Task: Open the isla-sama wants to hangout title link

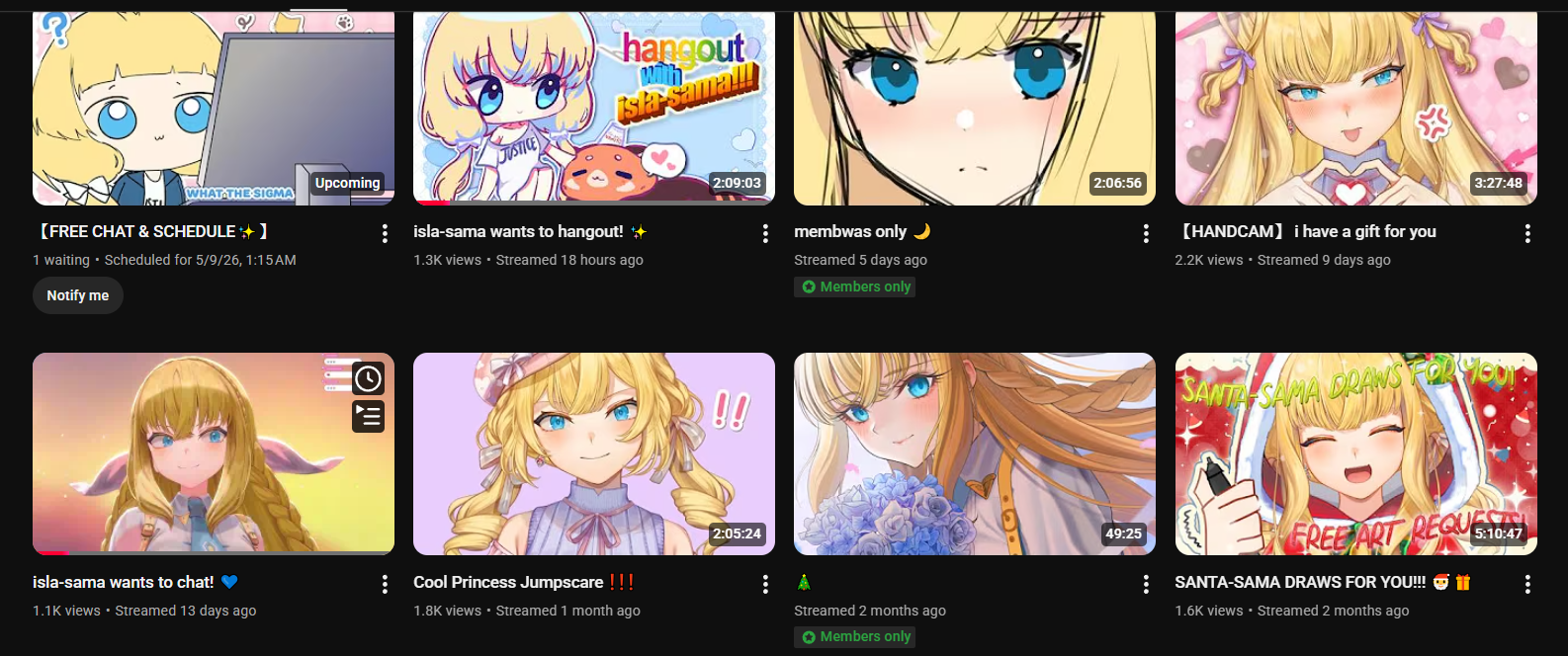Action: (x=518, y=231)
